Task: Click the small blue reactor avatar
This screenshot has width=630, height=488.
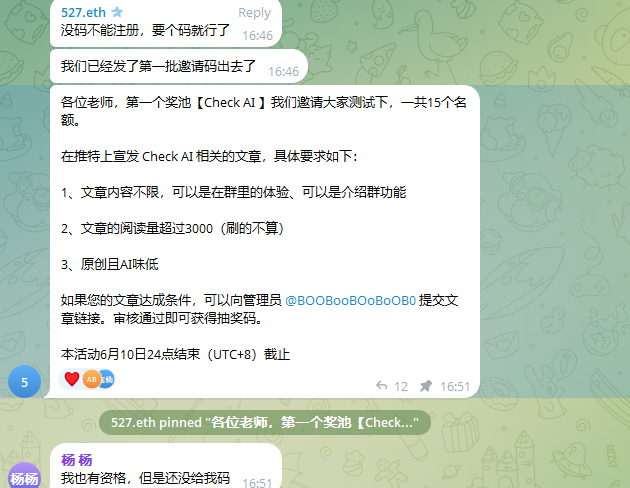Action: [108, 379]
